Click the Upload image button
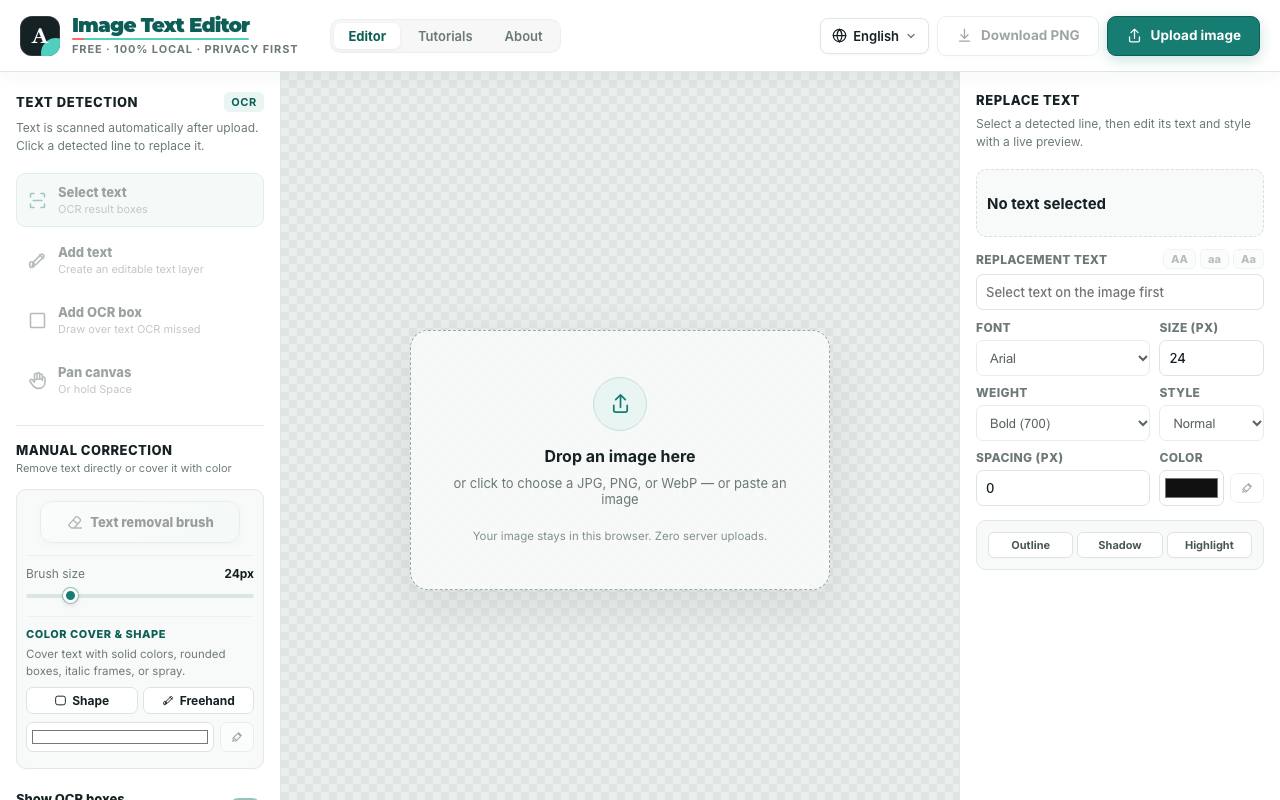 tap(1183, 36)
